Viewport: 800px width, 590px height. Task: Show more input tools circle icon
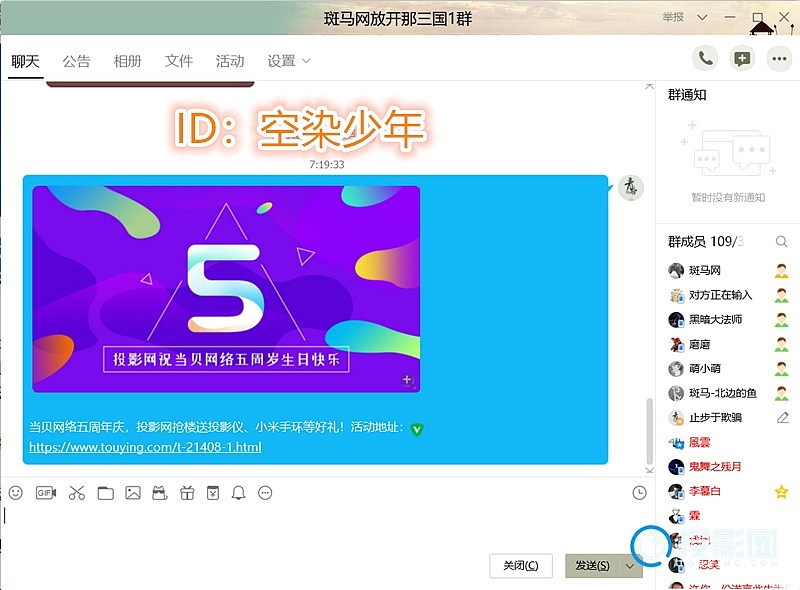[265, 493]
